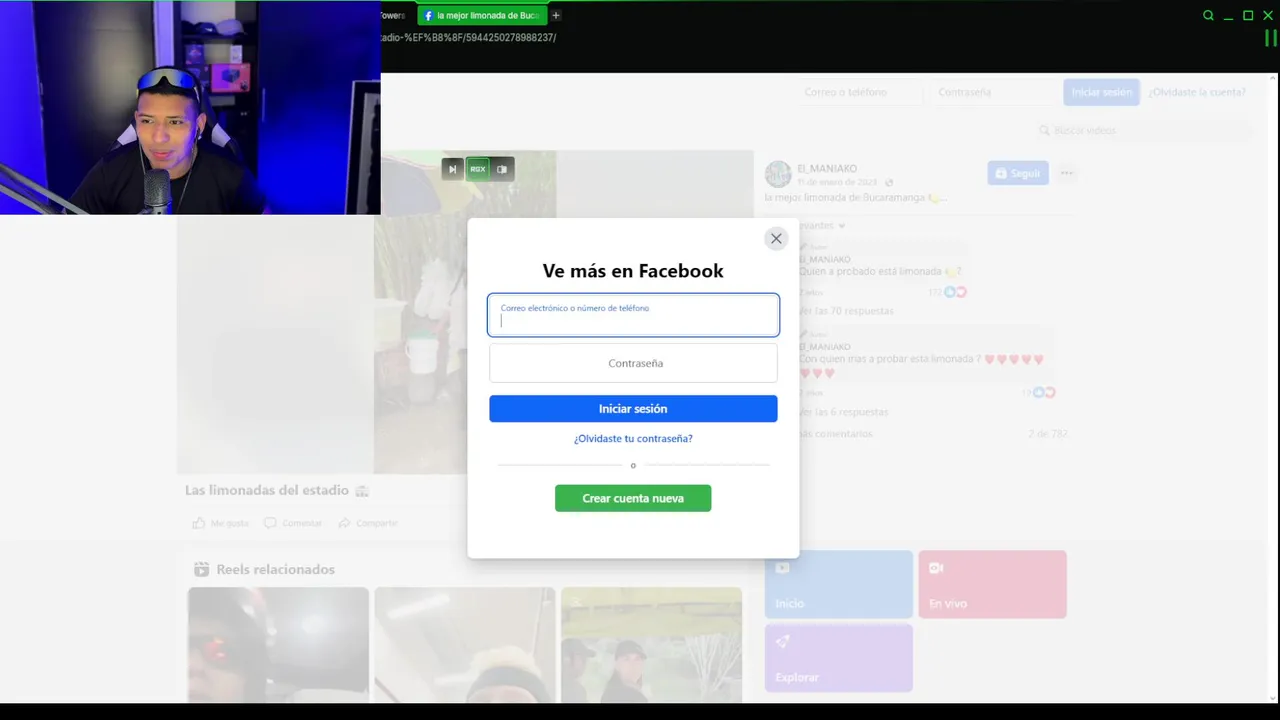
Task: Click the Reels relacionados heading icon
Action: [201, 569]
